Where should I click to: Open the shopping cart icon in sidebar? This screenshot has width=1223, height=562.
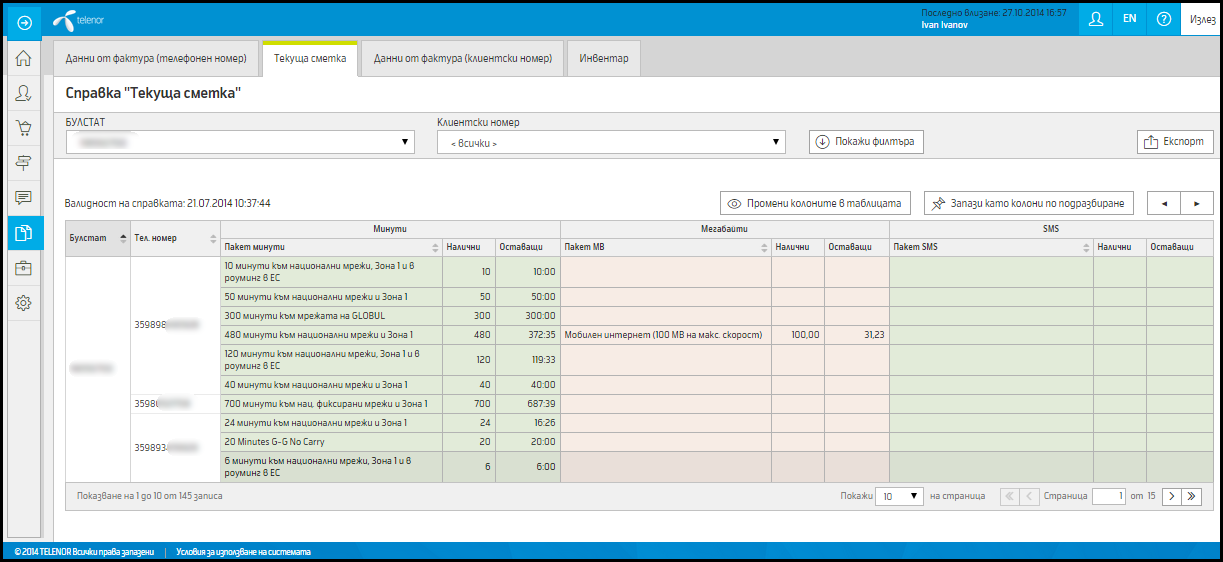tap(23, 128)
